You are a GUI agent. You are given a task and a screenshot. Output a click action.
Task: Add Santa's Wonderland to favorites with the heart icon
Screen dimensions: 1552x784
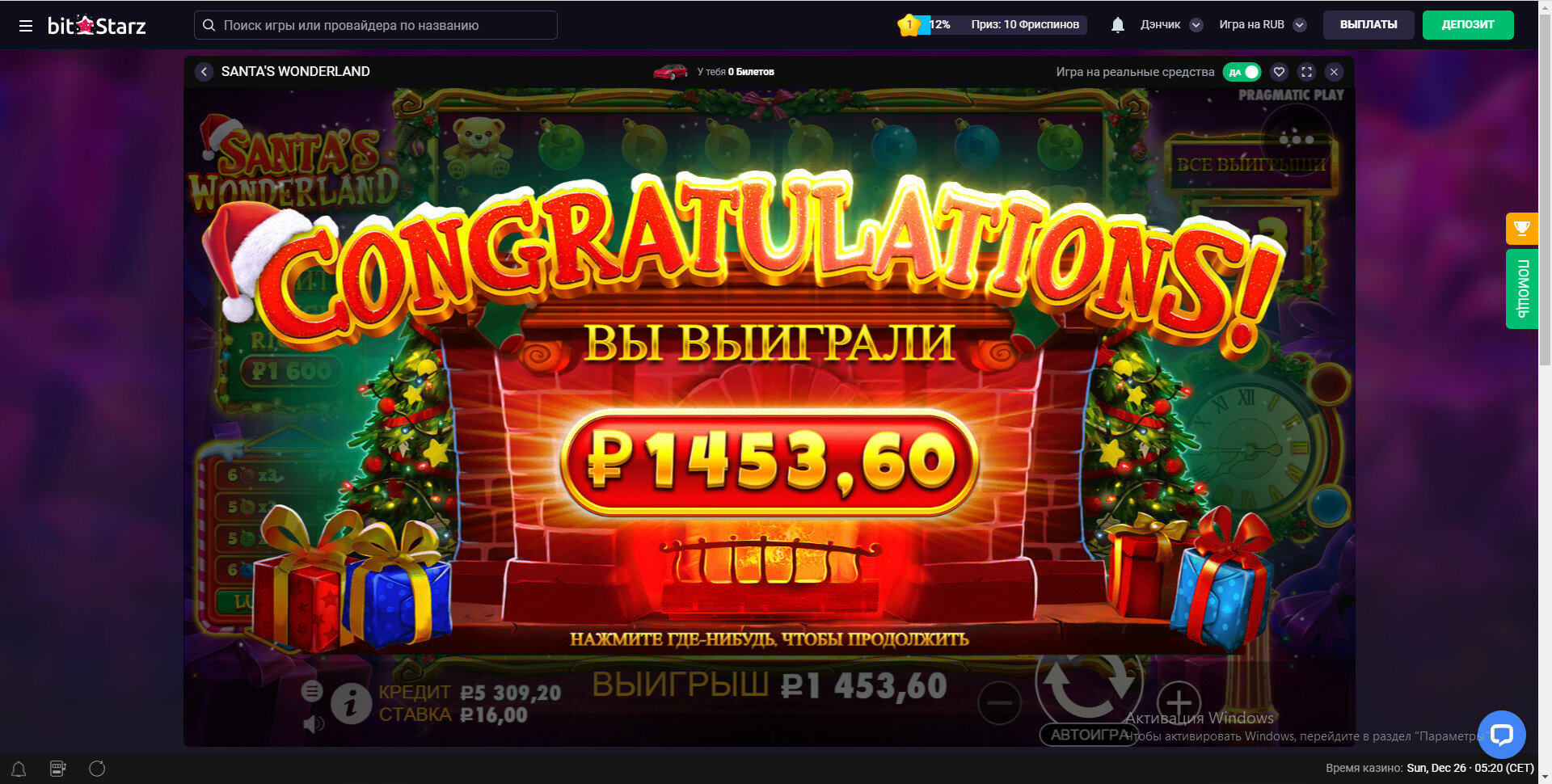coord(1279,72)
